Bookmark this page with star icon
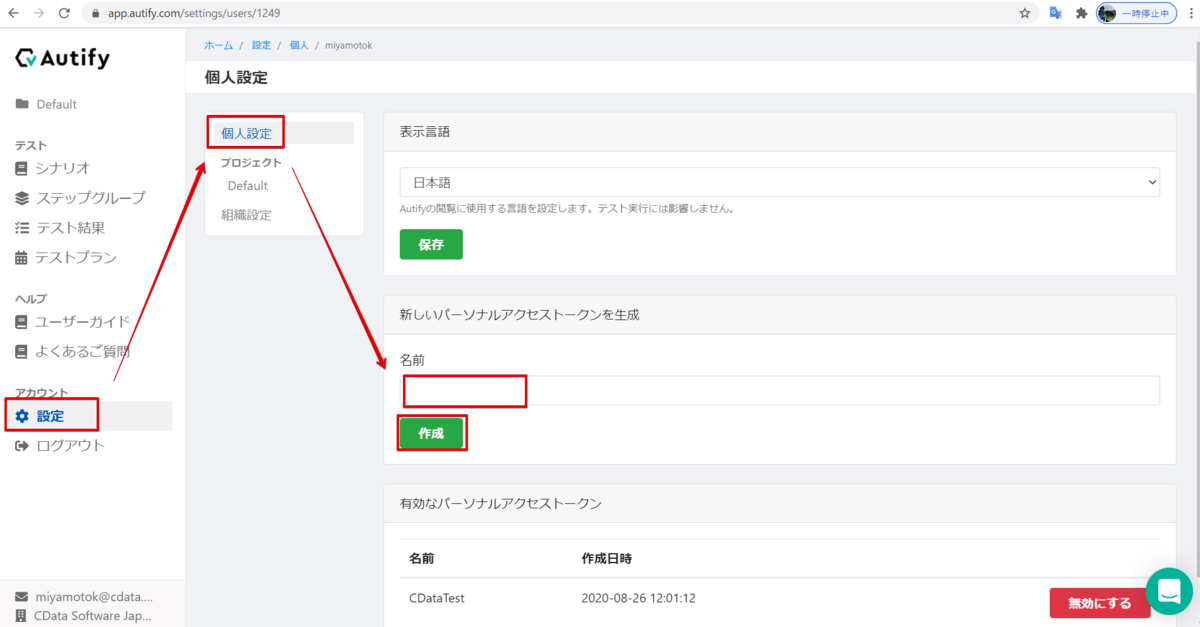Screen dimensions: 1200x627 click(x=1025, y=13)
